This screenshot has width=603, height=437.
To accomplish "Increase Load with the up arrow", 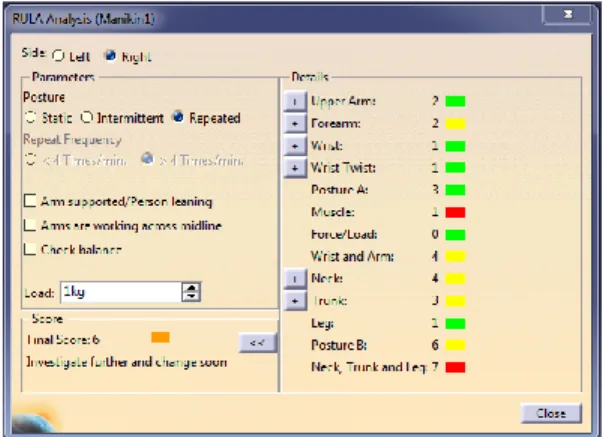I will pos(191,288).
